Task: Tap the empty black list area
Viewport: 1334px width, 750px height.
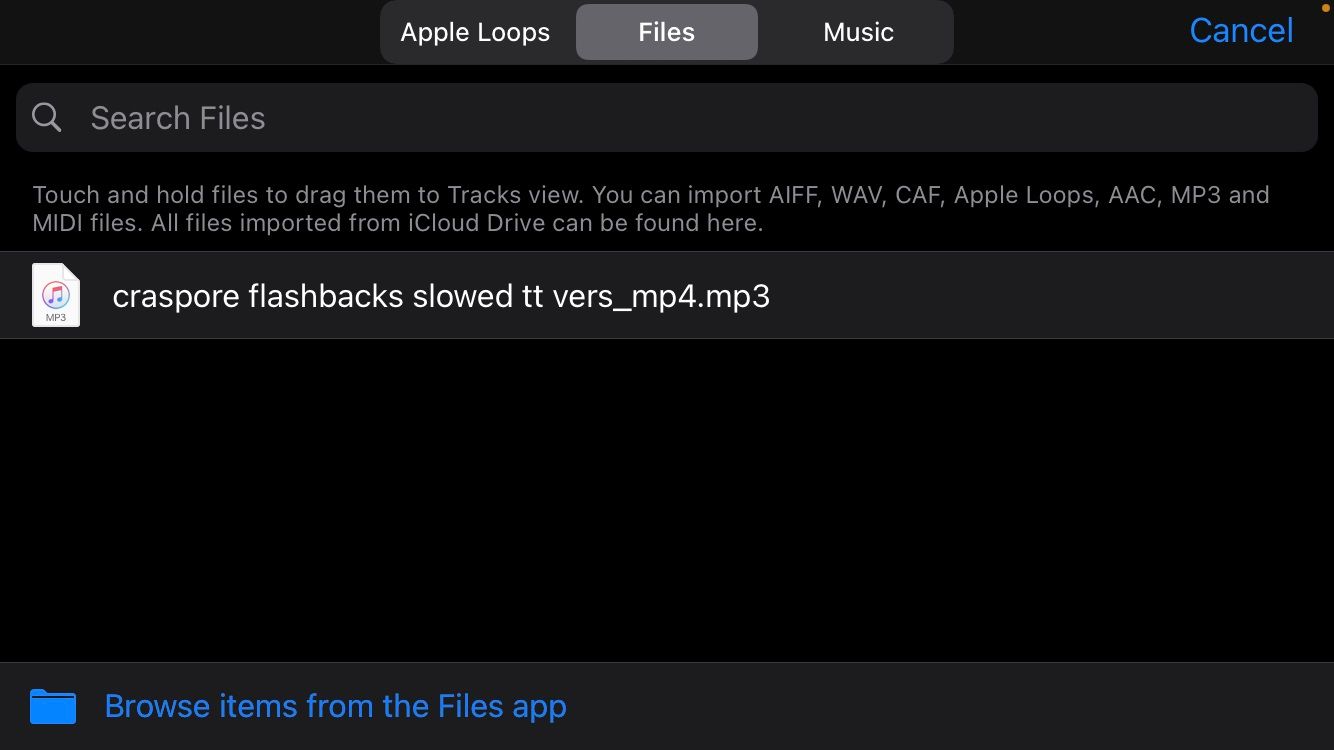Action: click(x=667, y=500)
